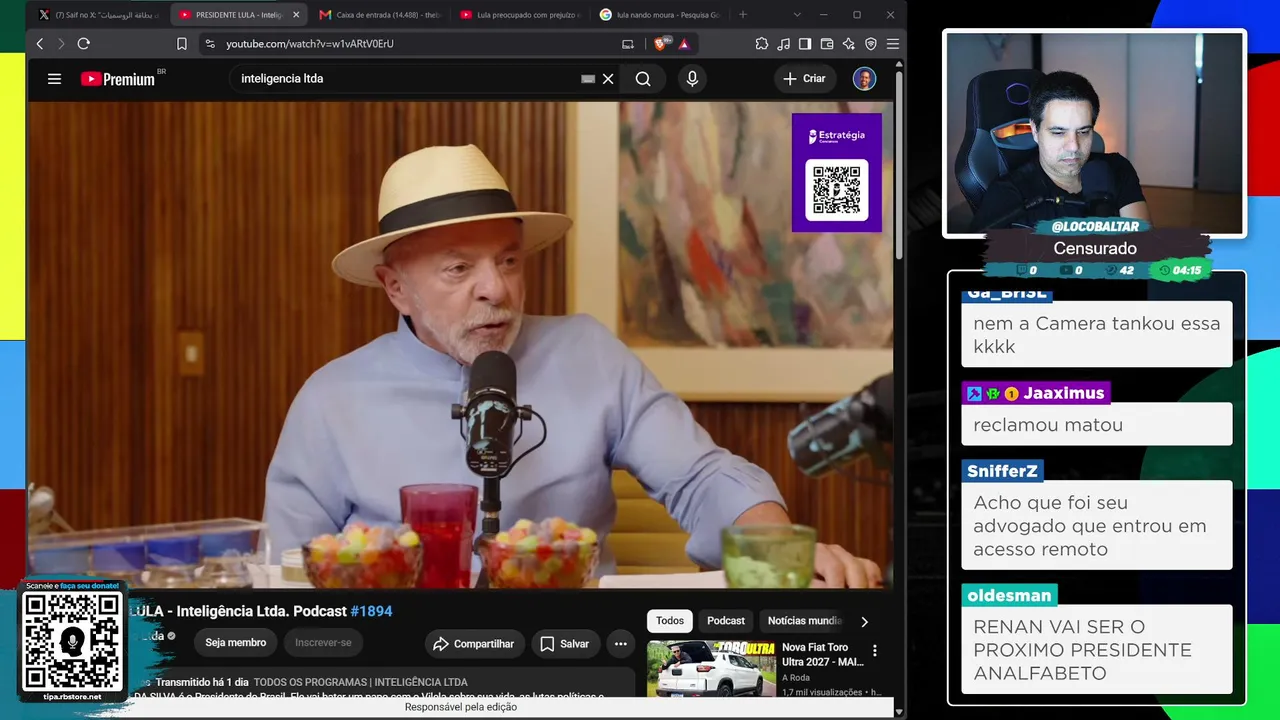Click YouTube search box with inteligencia ltda

coord(405,79)
